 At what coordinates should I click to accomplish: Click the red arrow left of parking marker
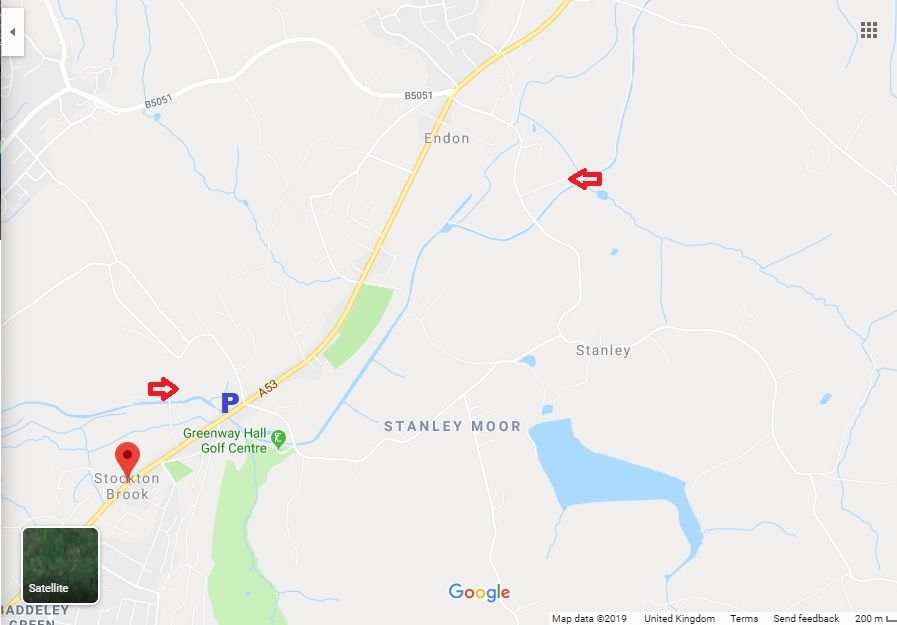pyautogui.click(x=163, y=389)
